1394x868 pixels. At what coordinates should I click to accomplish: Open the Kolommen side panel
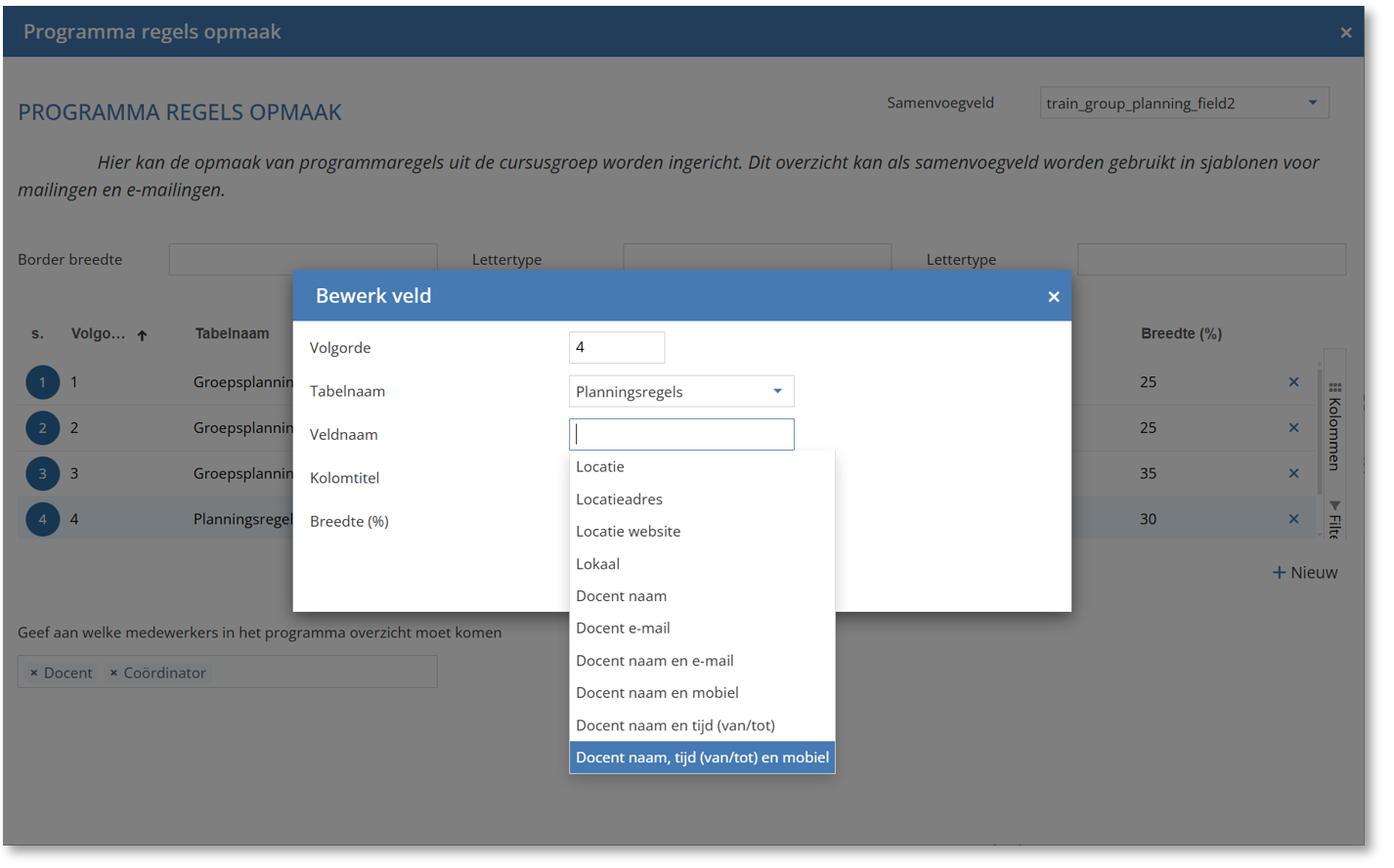tap(1334, 425)
